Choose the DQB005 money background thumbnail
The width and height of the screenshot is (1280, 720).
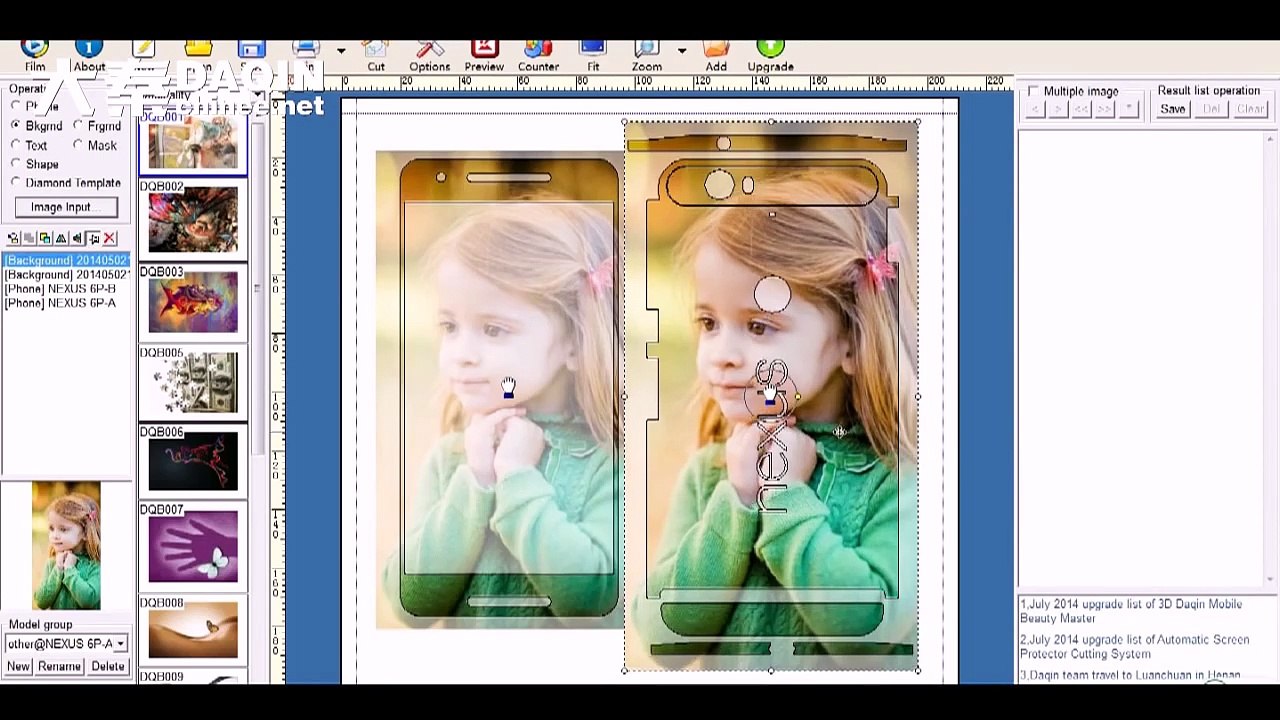pos(193,382)
